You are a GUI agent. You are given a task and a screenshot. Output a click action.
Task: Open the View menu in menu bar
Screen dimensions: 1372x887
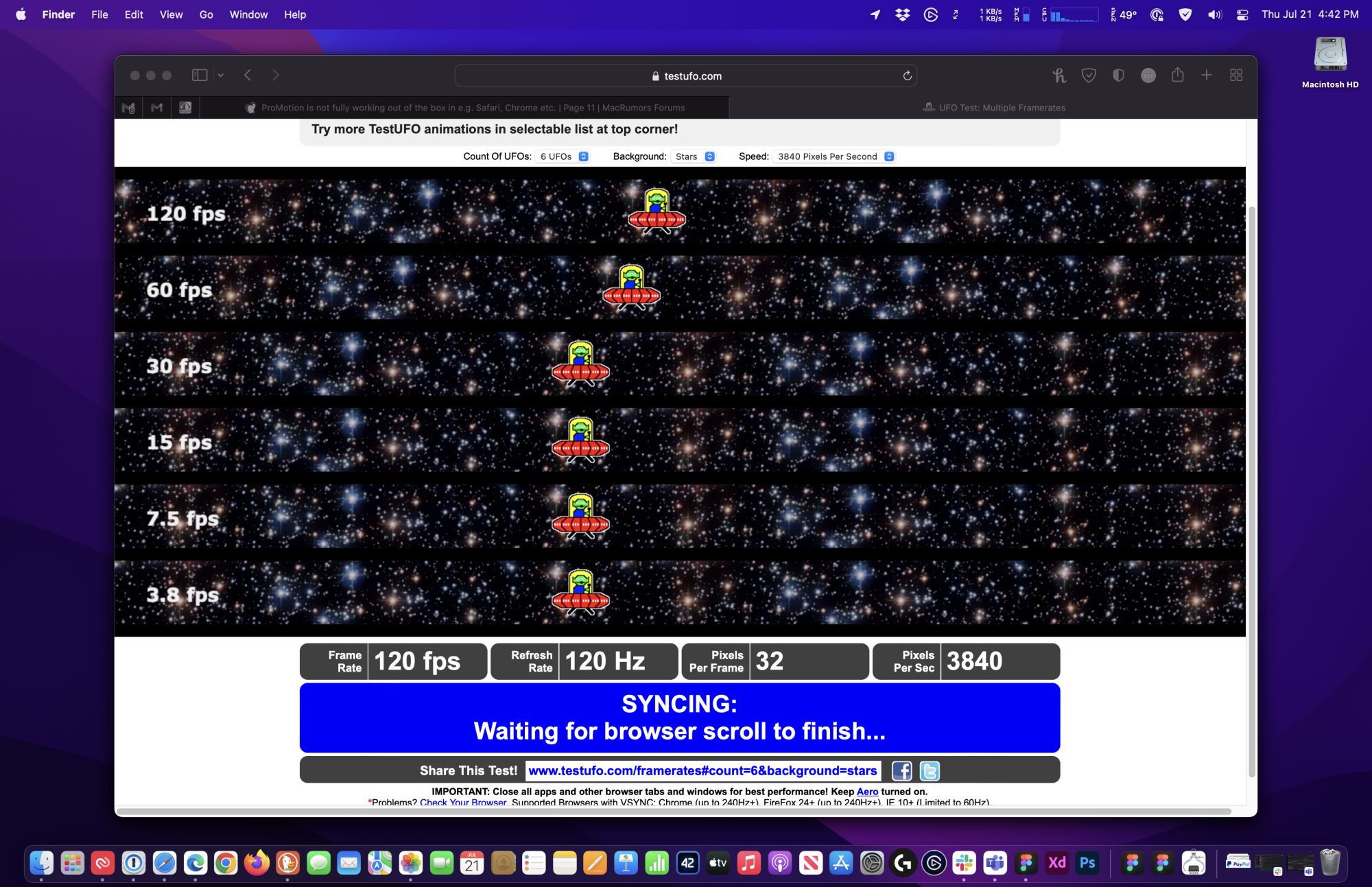click(x=171, y=14)
